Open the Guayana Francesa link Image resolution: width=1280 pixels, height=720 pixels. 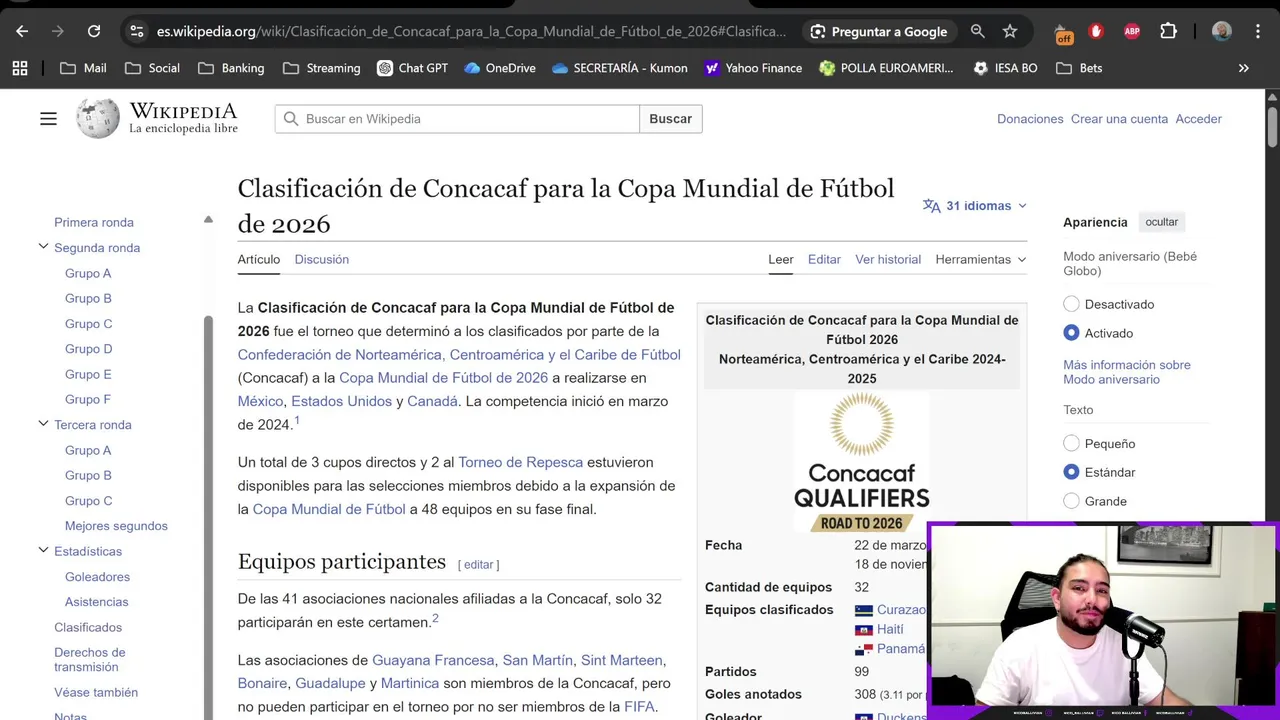pyautogui.click(x=433, y=660)
